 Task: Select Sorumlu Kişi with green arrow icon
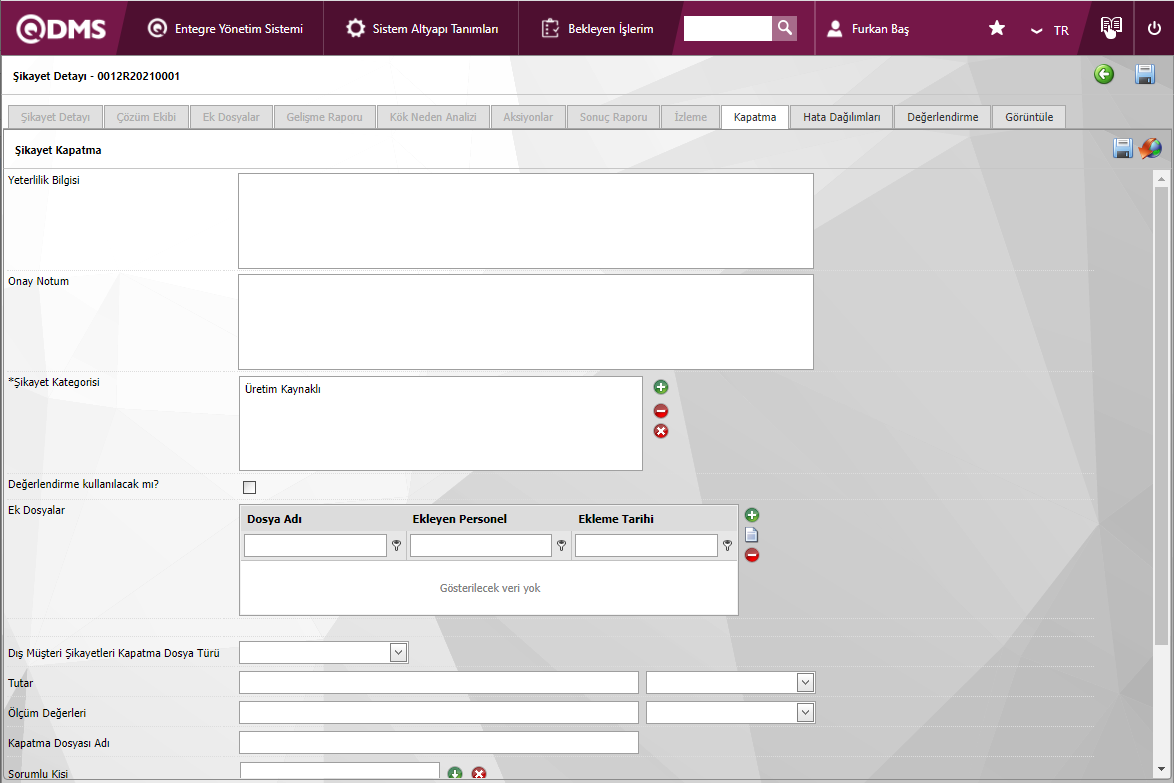(x=454, y=773)
